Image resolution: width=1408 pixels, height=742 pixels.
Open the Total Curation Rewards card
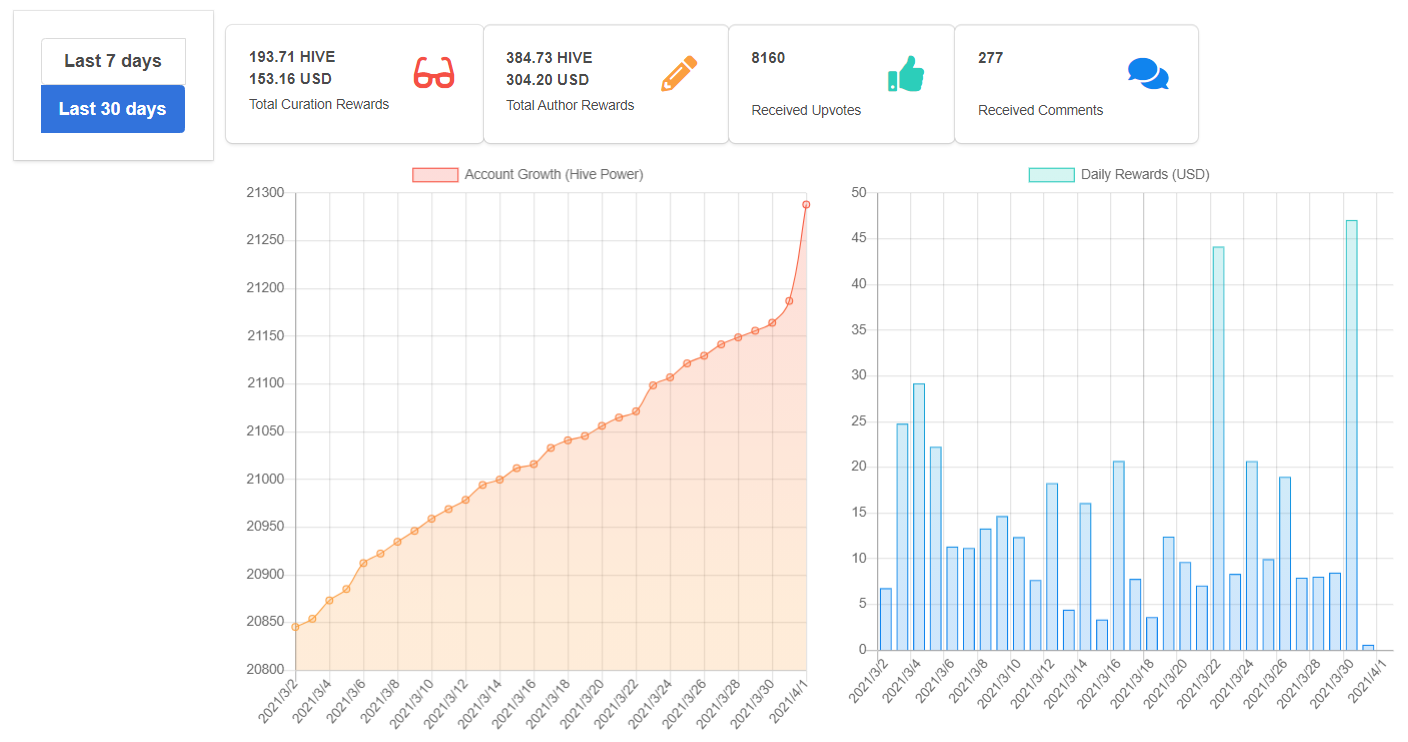coord(355,84)
